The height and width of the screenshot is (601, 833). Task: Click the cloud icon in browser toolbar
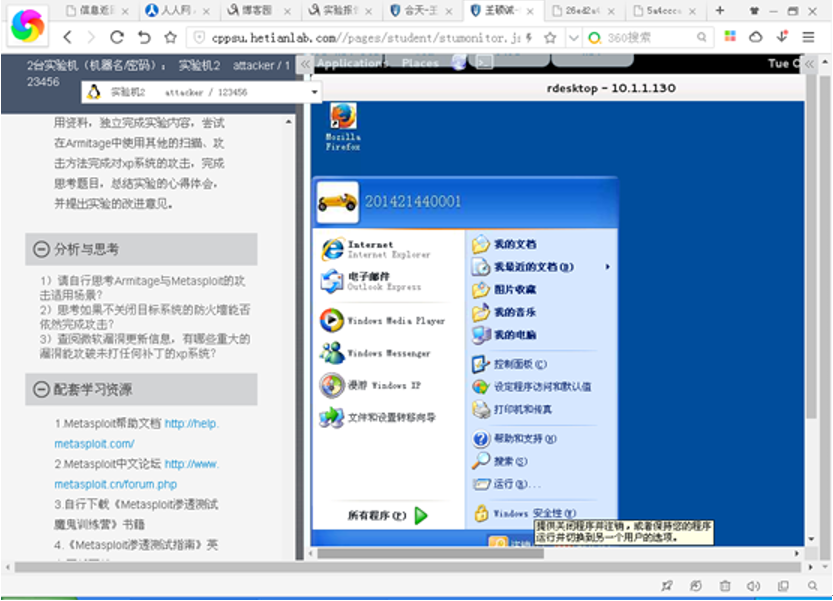point(755,37)
